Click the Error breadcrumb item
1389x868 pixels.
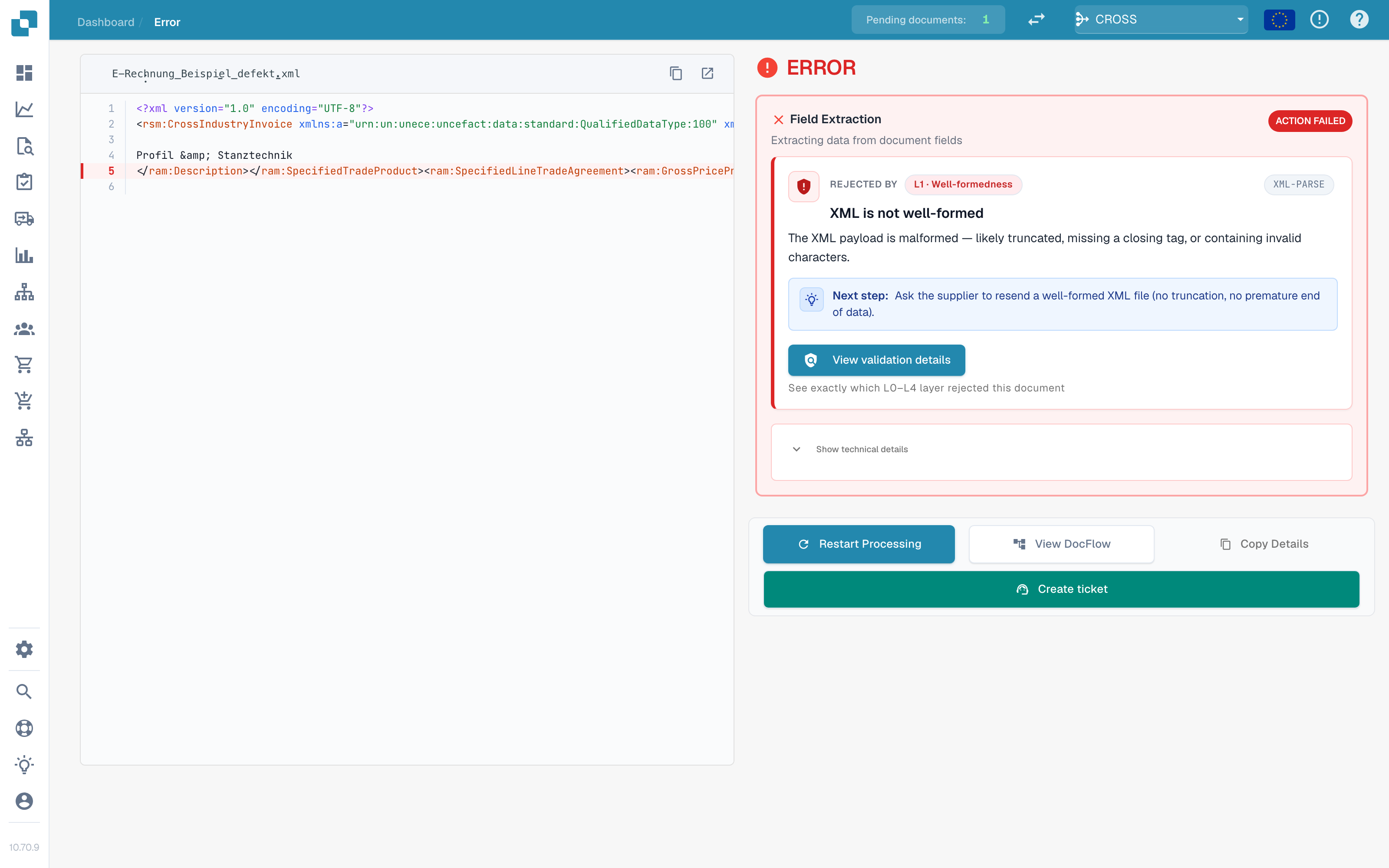point(167,22)
